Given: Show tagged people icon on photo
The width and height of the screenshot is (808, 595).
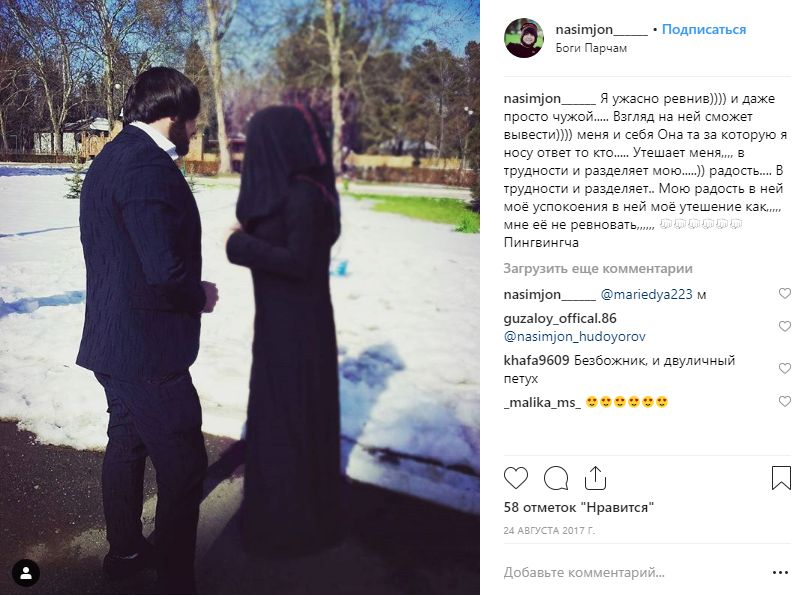Looking at the screenshot, I should [x=26, y=573].
